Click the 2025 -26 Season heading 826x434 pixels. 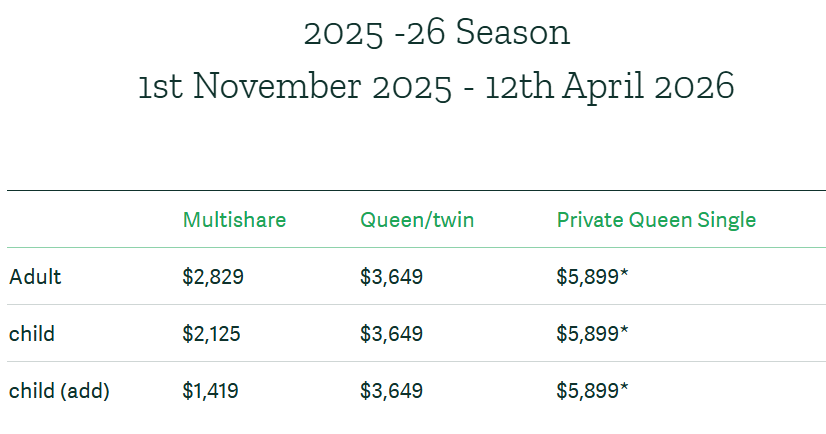point(437,33)
